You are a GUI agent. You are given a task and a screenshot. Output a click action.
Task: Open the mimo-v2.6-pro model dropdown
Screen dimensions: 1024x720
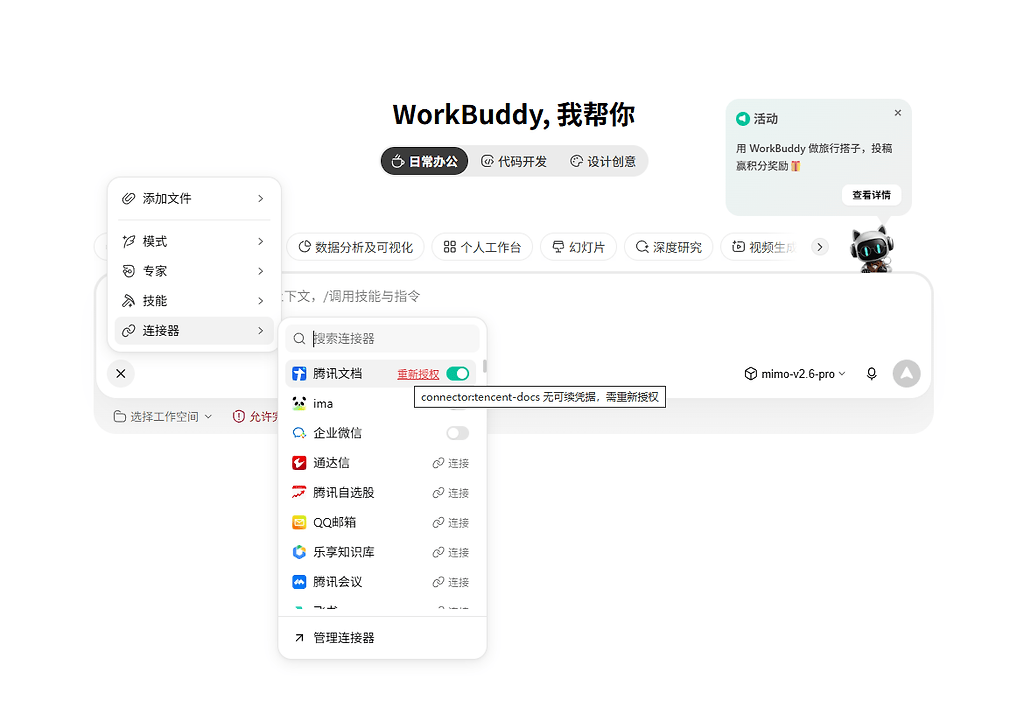(795, 374)
